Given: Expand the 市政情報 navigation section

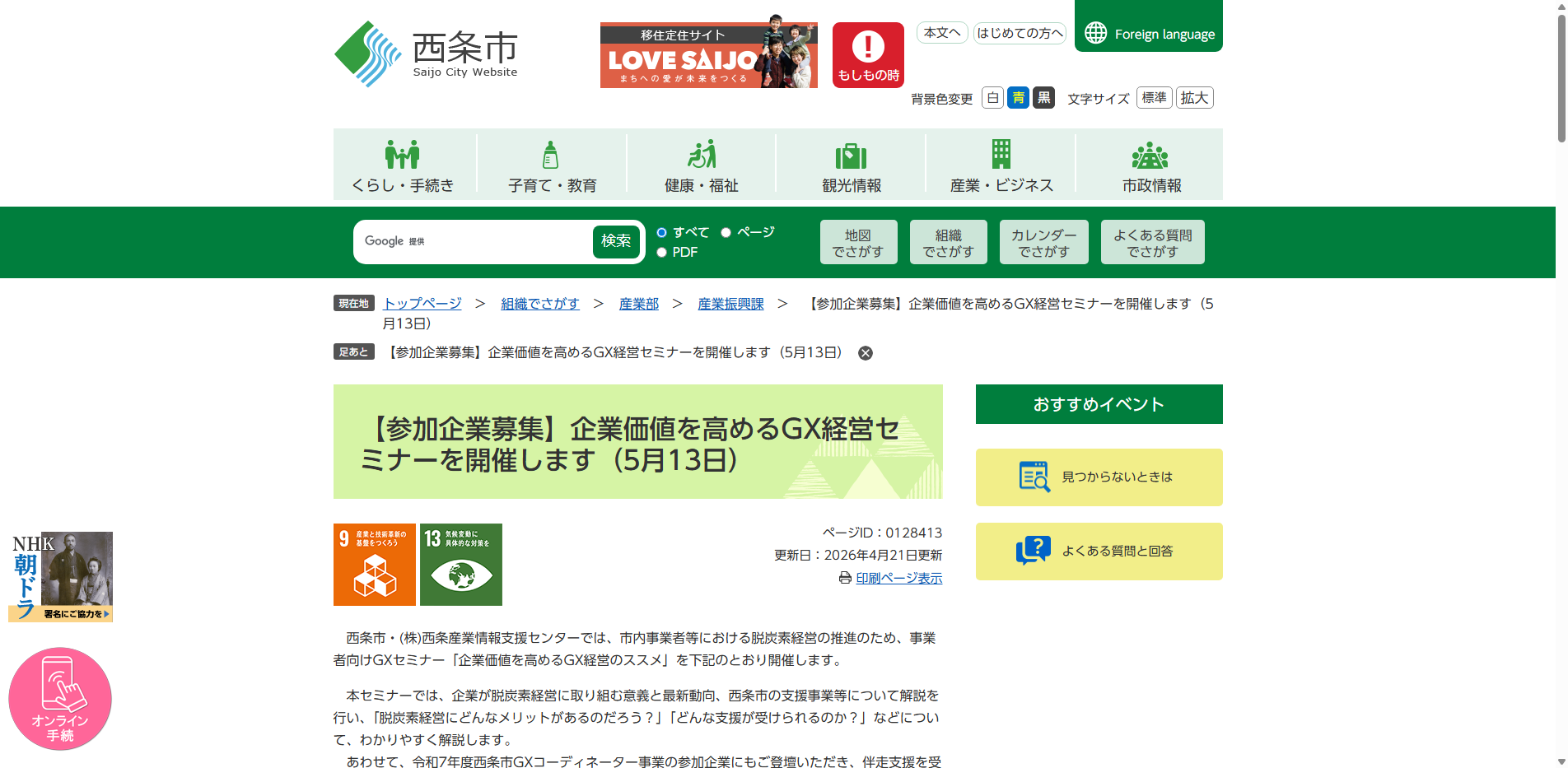Looking at the screenshot, I should coord(1150,165).
